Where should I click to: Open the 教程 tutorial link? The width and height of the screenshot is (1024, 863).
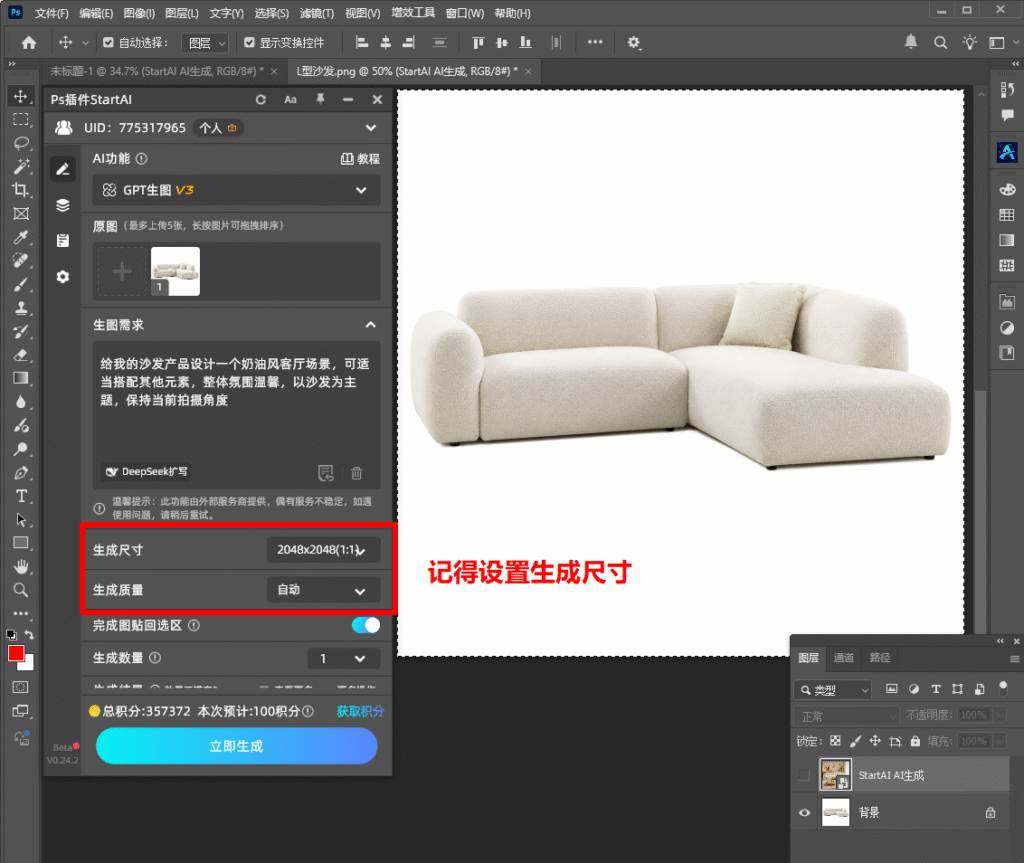tap(360, 159)
